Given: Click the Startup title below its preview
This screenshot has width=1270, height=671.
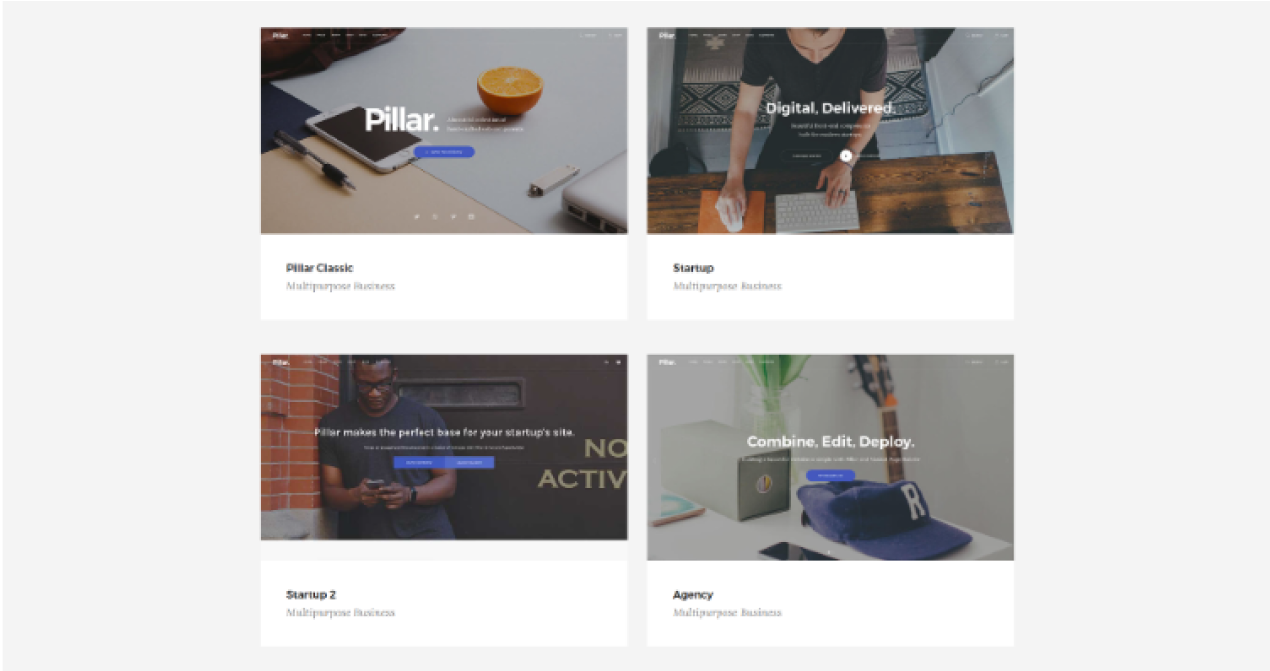Looking at the screenshot, I should click(693, 268).
